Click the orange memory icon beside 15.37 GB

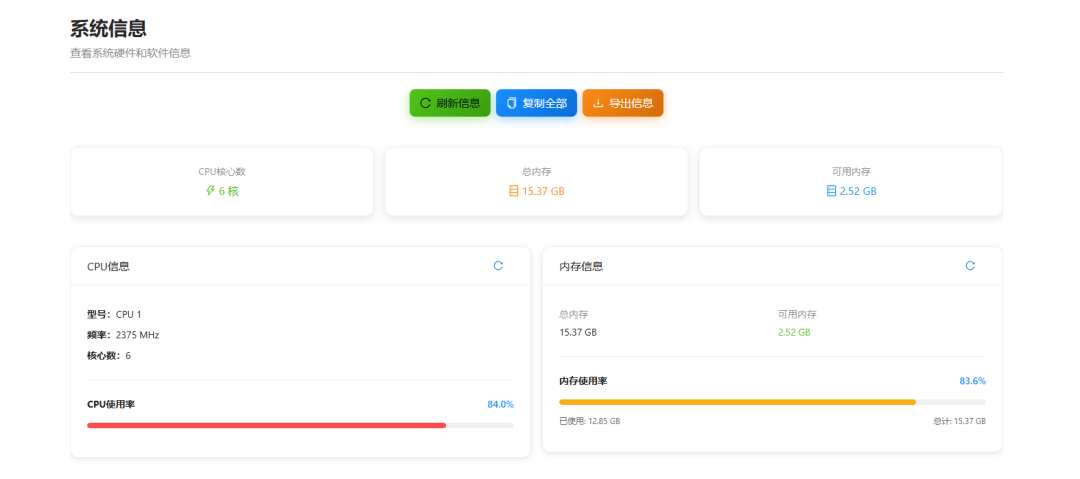pos(513,191)
